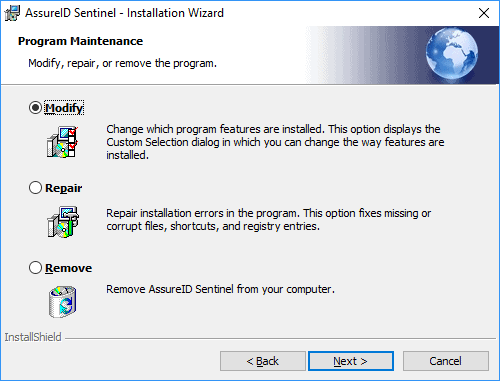This screenshot has width=500, height=381.
Task: Close the AssureID Sentinel wizard window
Action: click(x=484, y=13)
